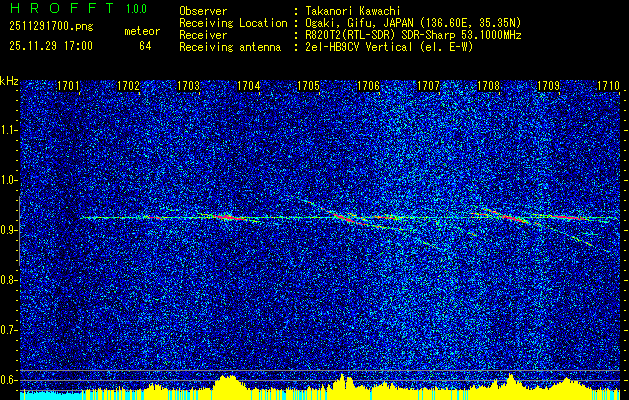Click the 0.9 kHz axis label

pos(9,230)
